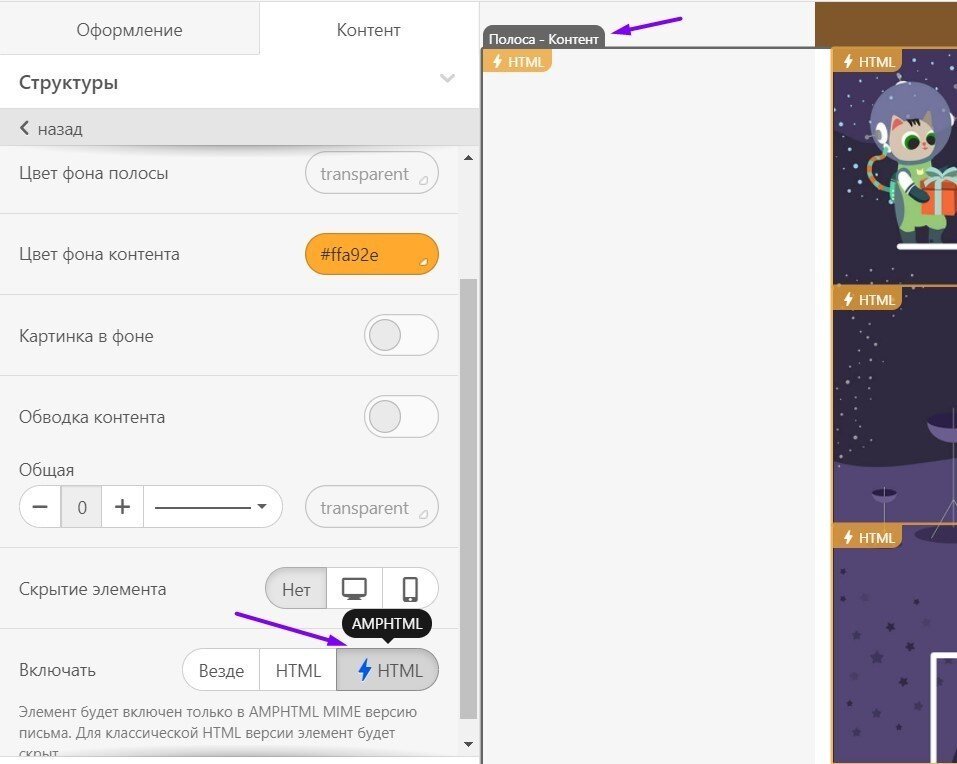Go back with the назад button
This screenshot has width=957, height=764.
51,128
